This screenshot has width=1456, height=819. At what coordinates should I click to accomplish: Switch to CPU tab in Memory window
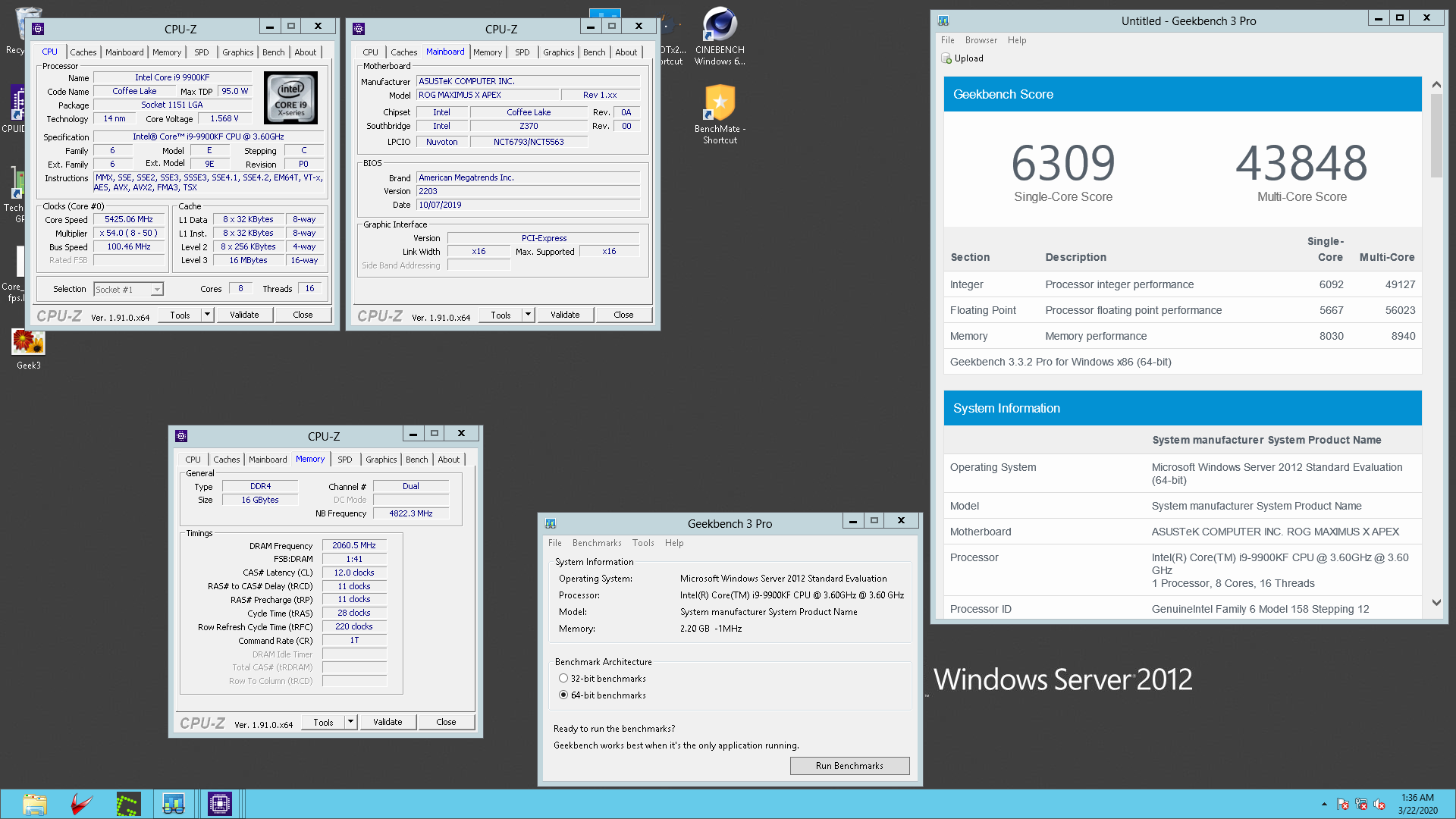(x=193, y=460)
